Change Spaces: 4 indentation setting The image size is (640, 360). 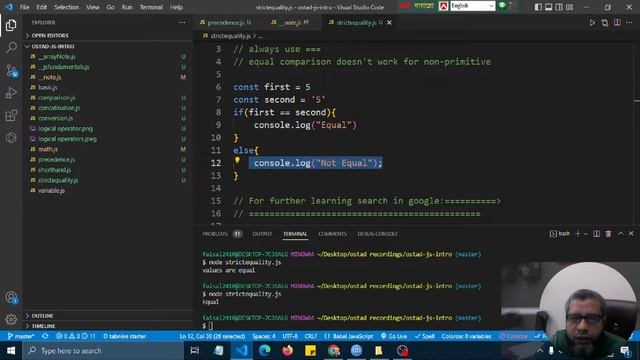[264, 336]
